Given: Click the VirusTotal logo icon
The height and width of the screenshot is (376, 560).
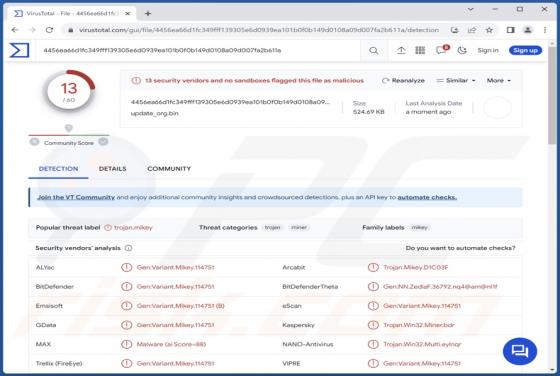Looking at the screenshot, I should (x=19, y=50).
